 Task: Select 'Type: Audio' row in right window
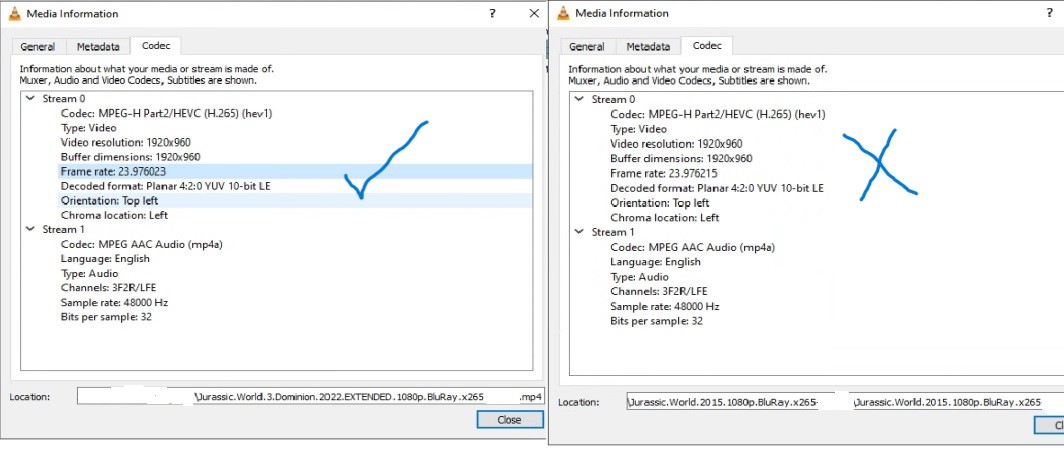639,277
